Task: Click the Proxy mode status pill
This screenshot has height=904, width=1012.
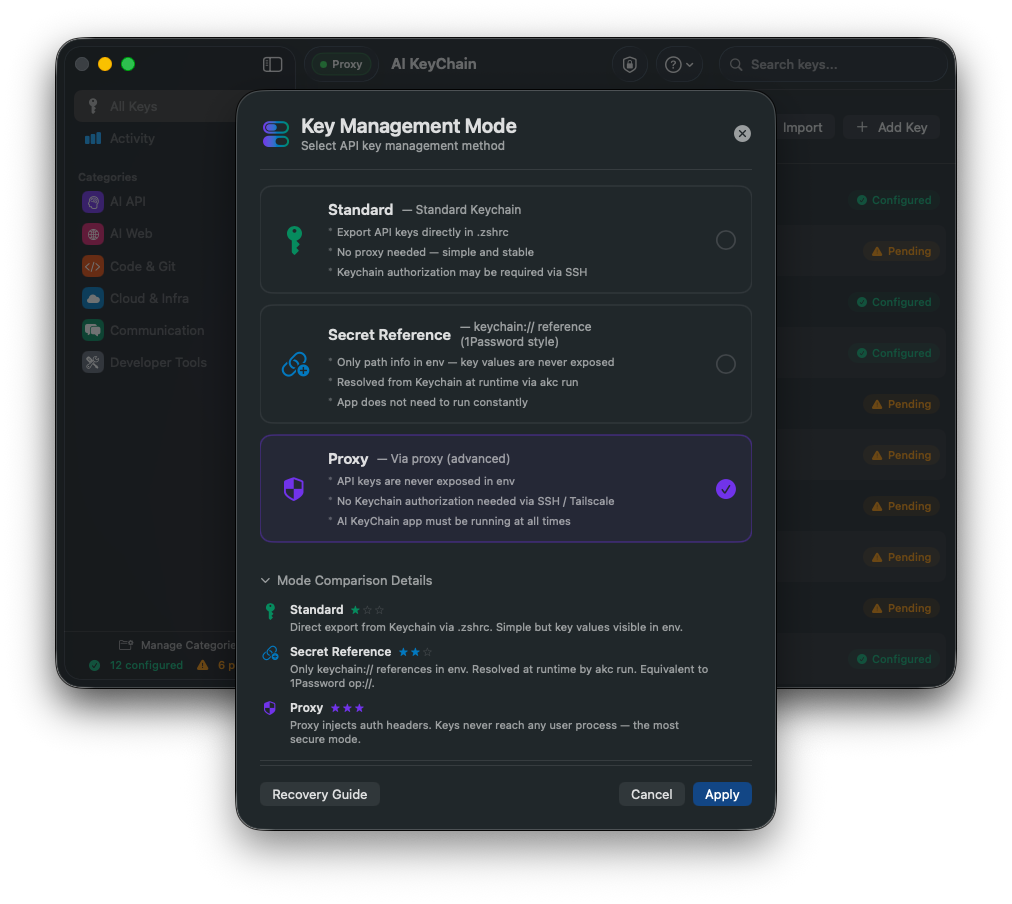Action: coord(341,65)
